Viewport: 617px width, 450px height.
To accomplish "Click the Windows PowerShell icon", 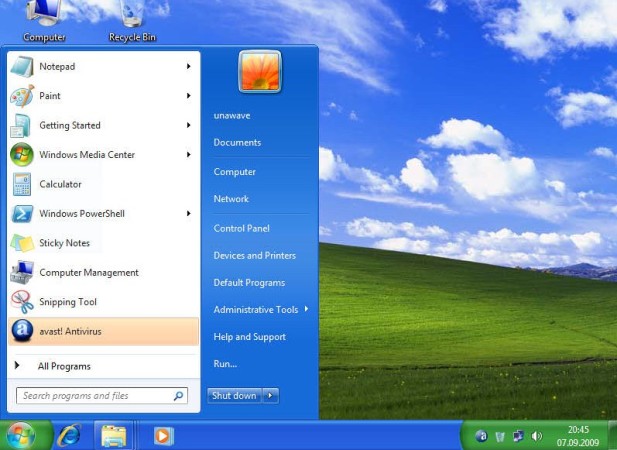I will click(x=22, y=214).
